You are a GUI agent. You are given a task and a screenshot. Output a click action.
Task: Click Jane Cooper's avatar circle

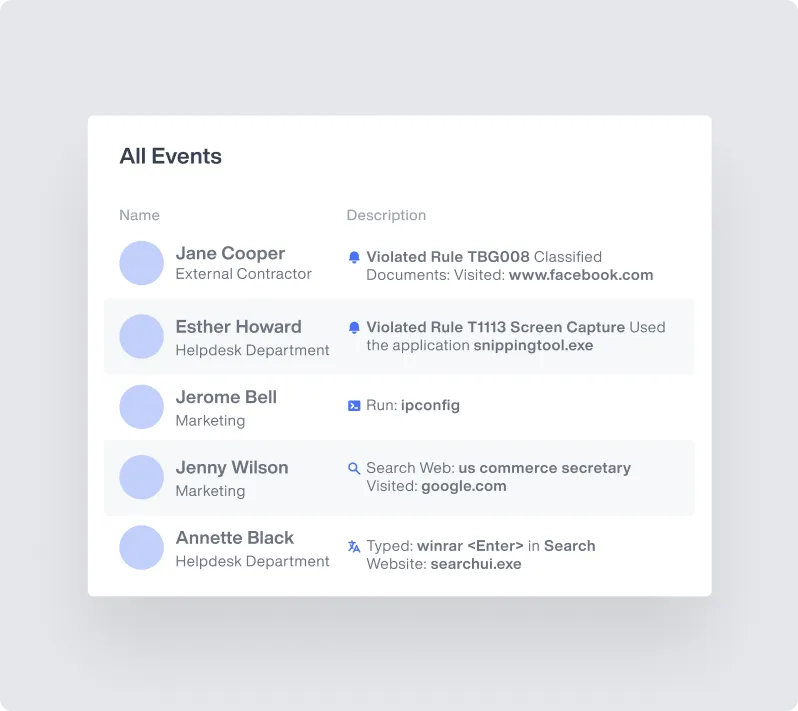click(x=141, y=263)
